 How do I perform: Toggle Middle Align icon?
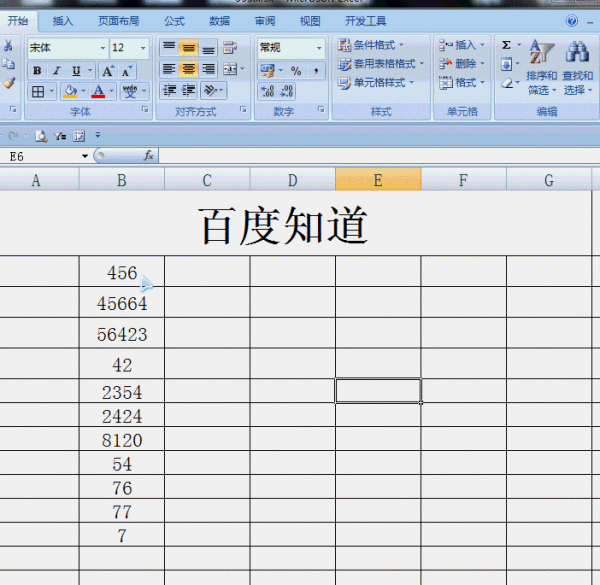[x=188, y=47]
